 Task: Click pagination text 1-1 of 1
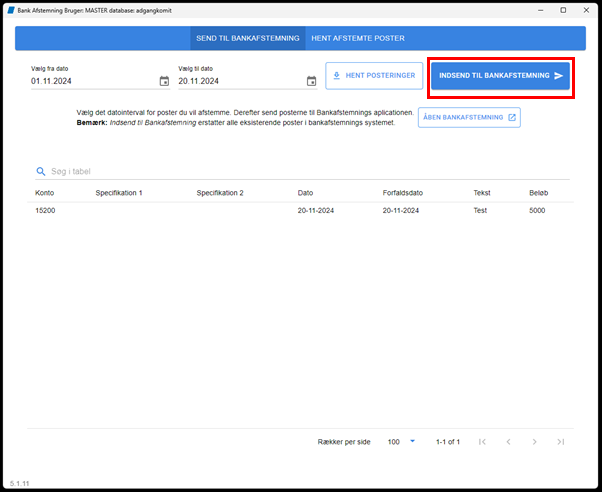pos(448,442)
